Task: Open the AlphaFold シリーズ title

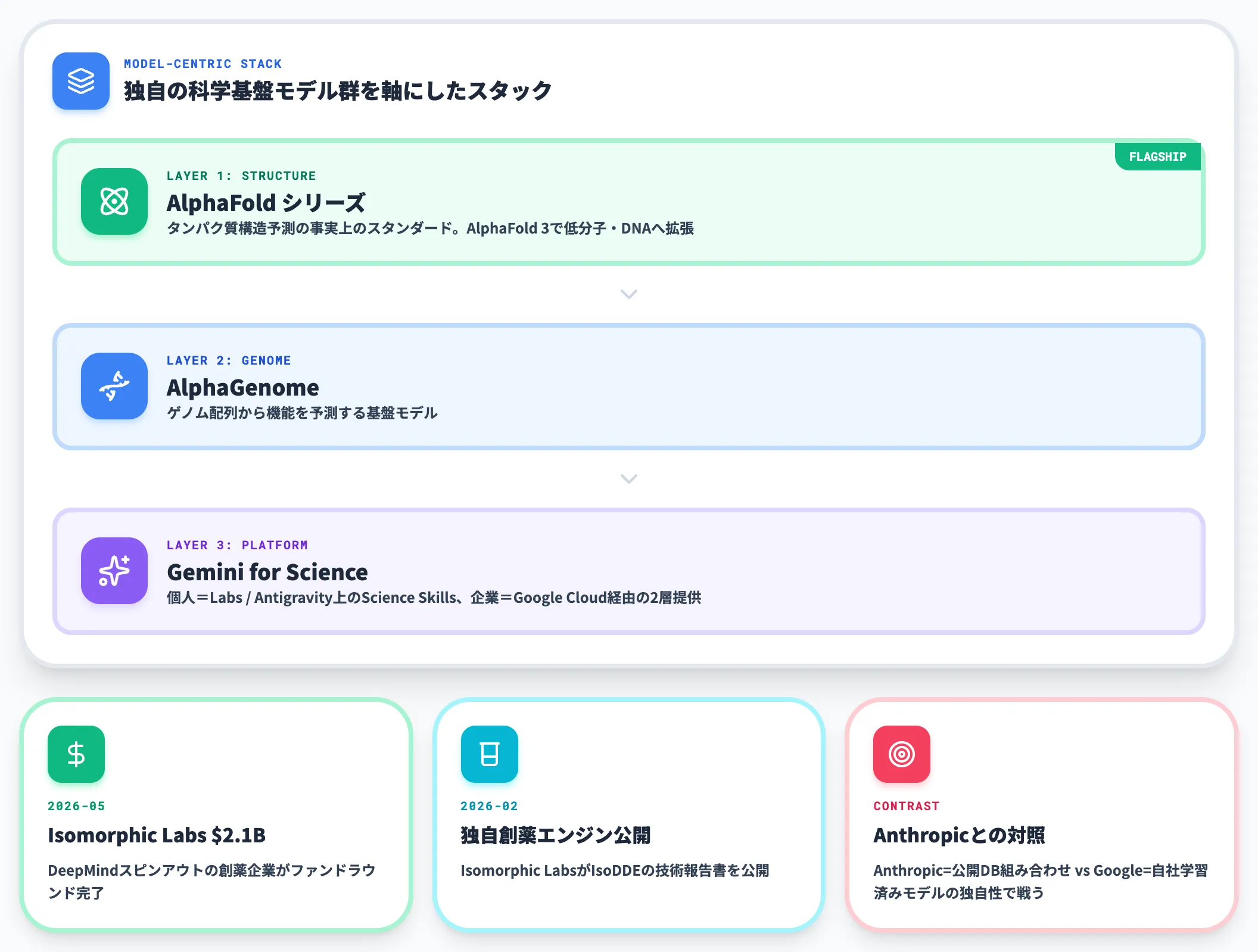Action: pos(266,203)
